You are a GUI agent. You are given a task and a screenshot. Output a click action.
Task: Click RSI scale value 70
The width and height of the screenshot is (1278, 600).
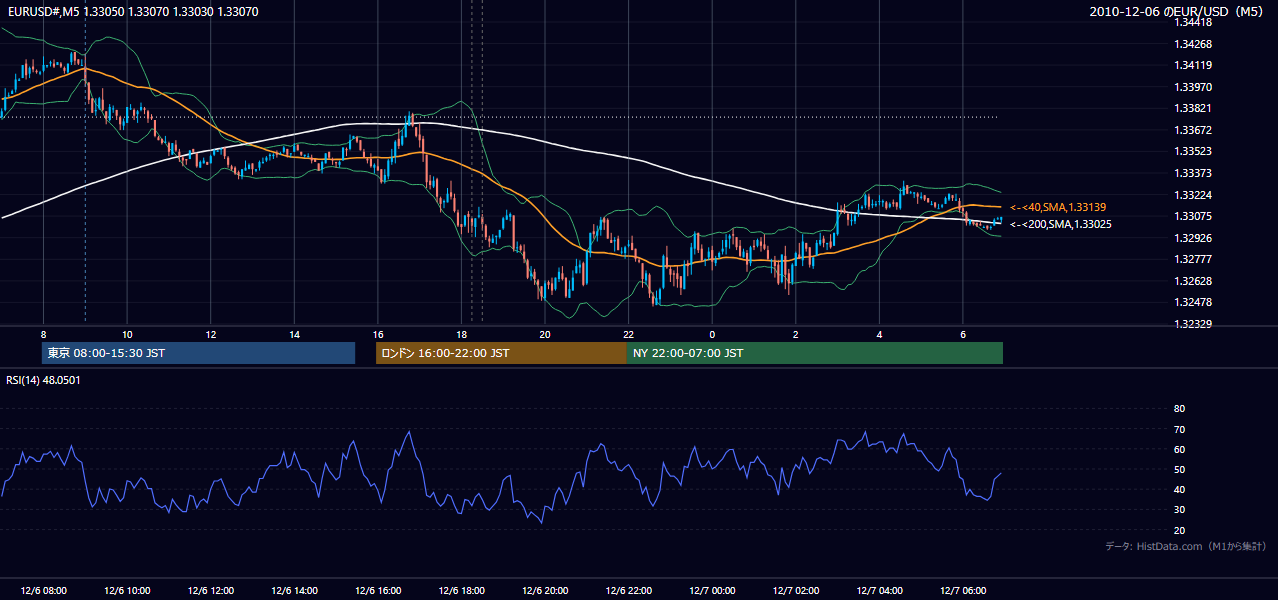(x=1179, y=429)
